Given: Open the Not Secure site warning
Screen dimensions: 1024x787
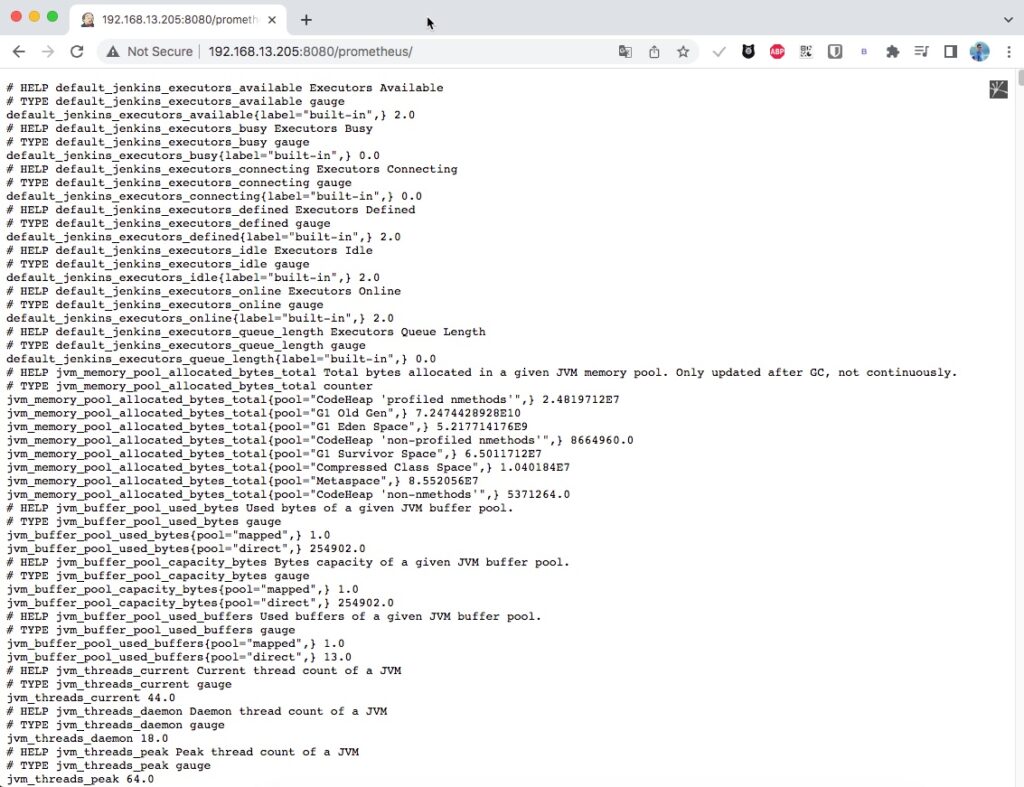Looking at the screenshot, I should tap(150, 52).
